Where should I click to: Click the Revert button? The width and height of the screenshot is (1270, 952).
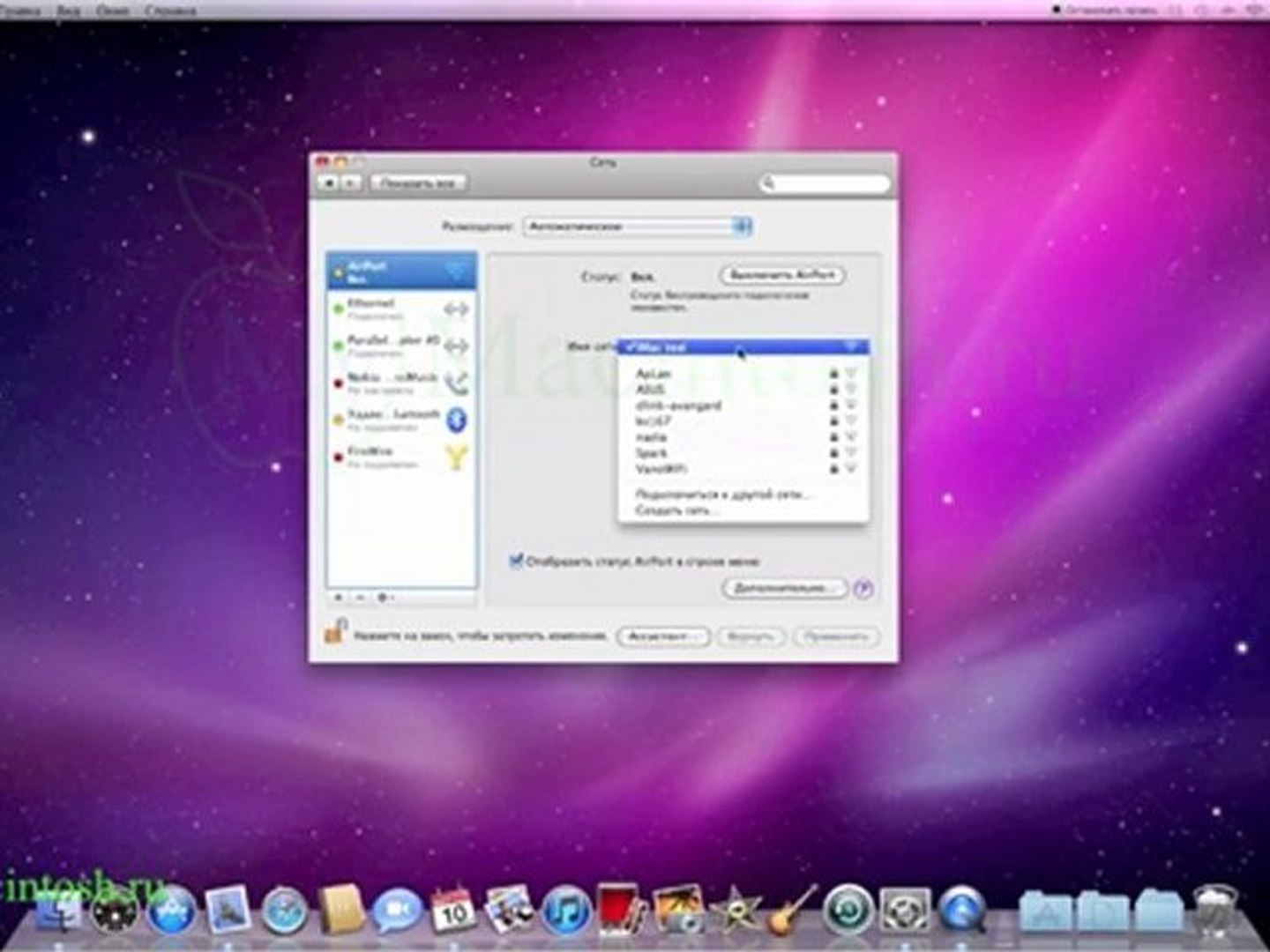[751, 636]
